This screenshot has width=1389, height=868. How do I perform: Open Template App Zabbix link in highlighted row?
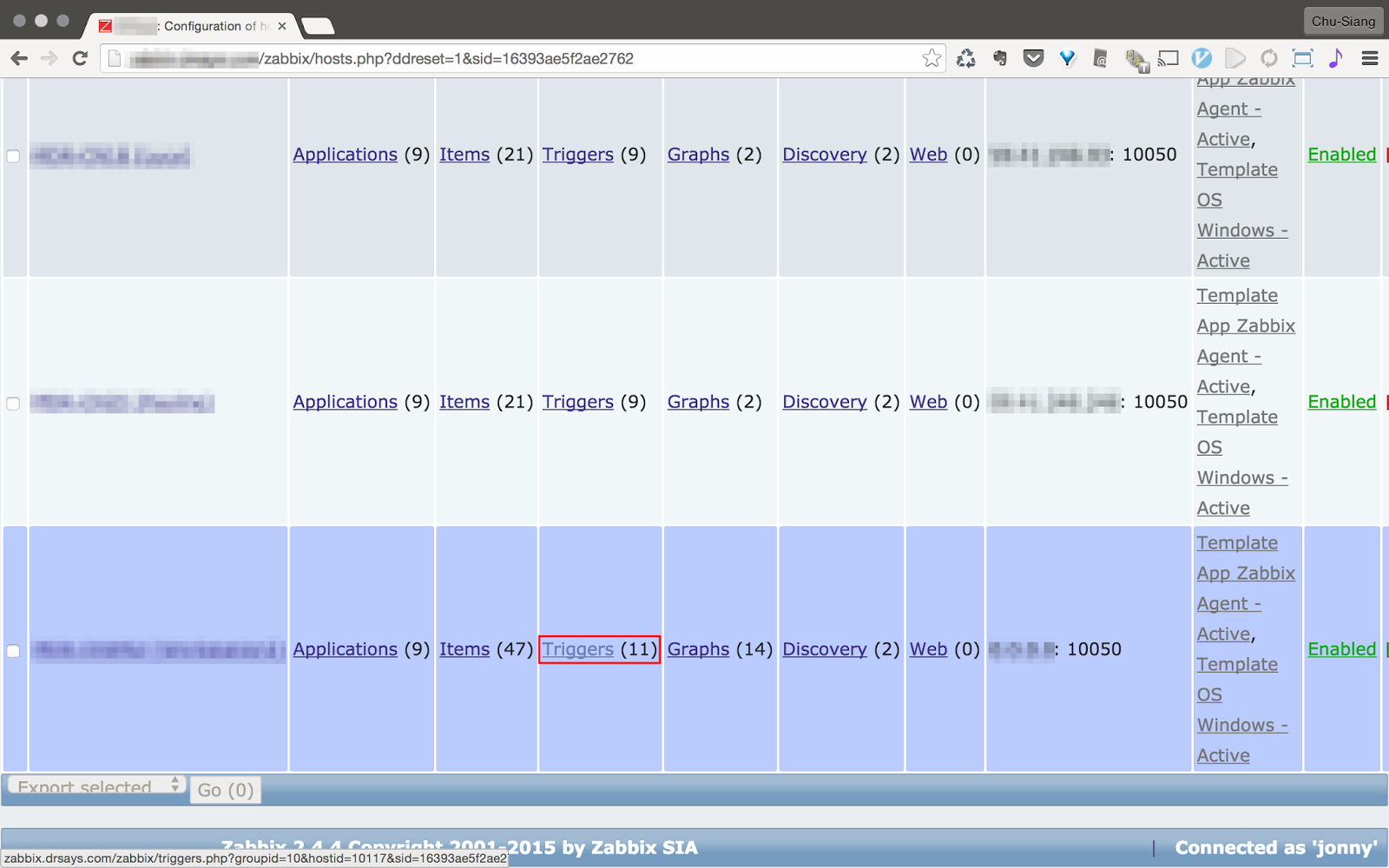point(1246,589)
